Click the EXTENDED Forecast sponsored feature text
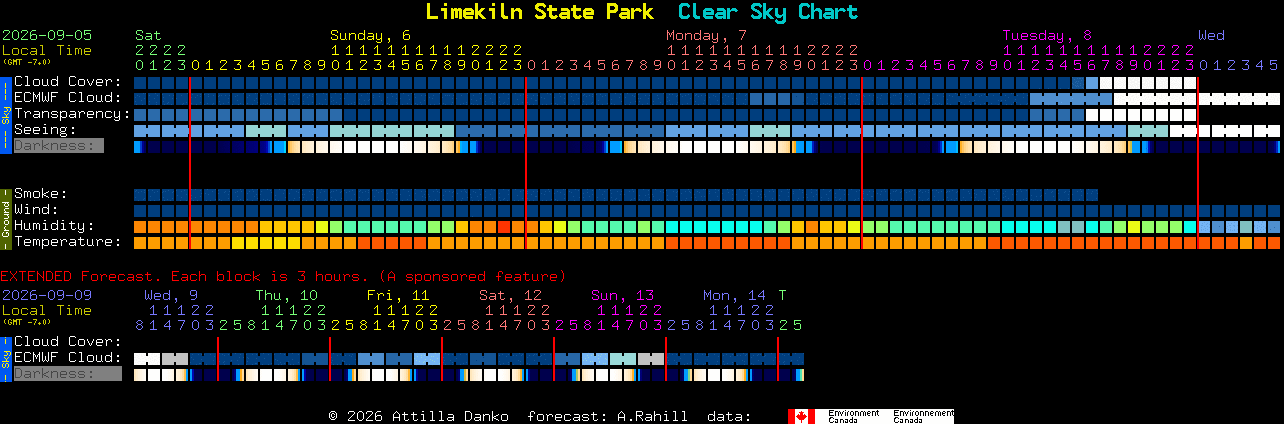 [283, 276]
